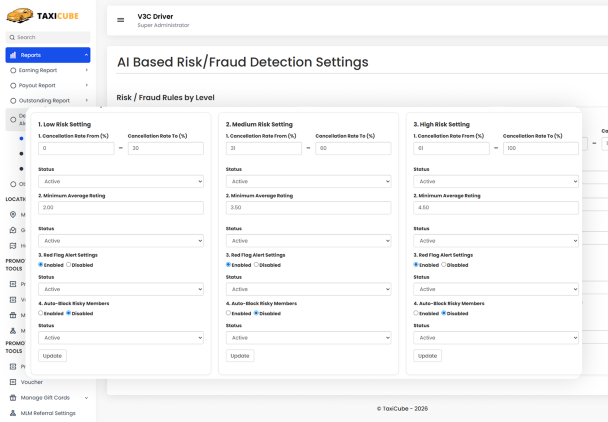608x422 pixels.
Task: Disable Red Flag Alert for Medium Risk
Action: click(x=257, y=265)
